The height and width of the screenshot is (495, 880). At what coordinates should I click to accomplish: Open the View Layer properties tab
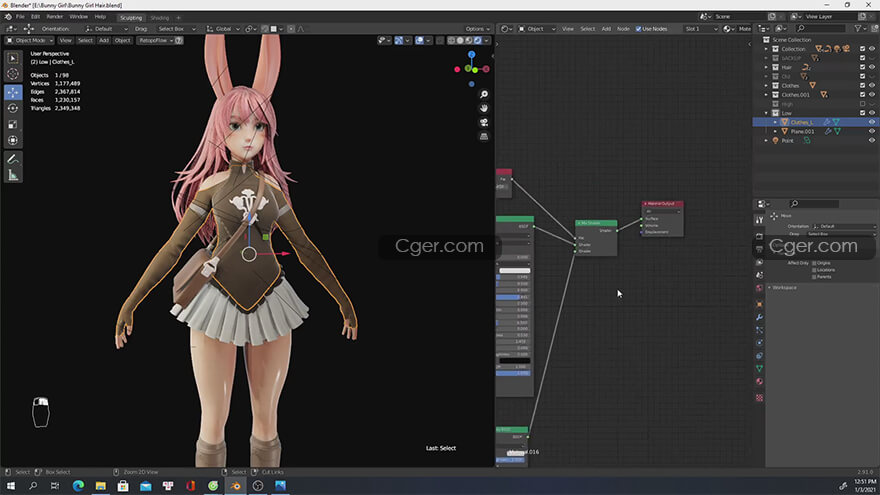tap(759, 262)
